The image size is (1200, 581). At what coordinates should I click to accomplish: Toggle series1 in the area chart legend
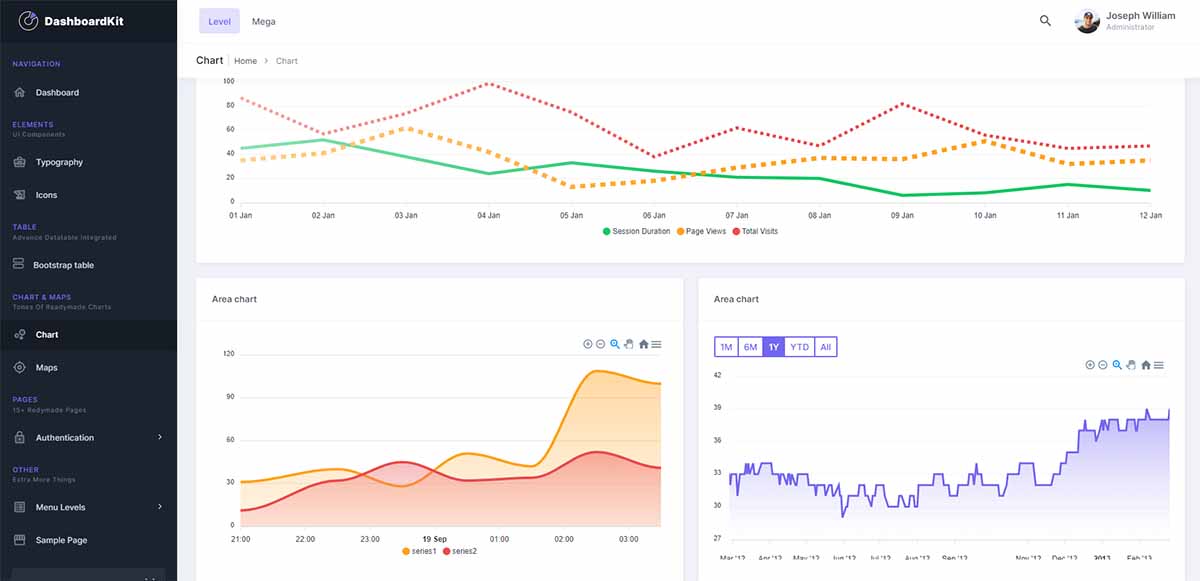418,550
